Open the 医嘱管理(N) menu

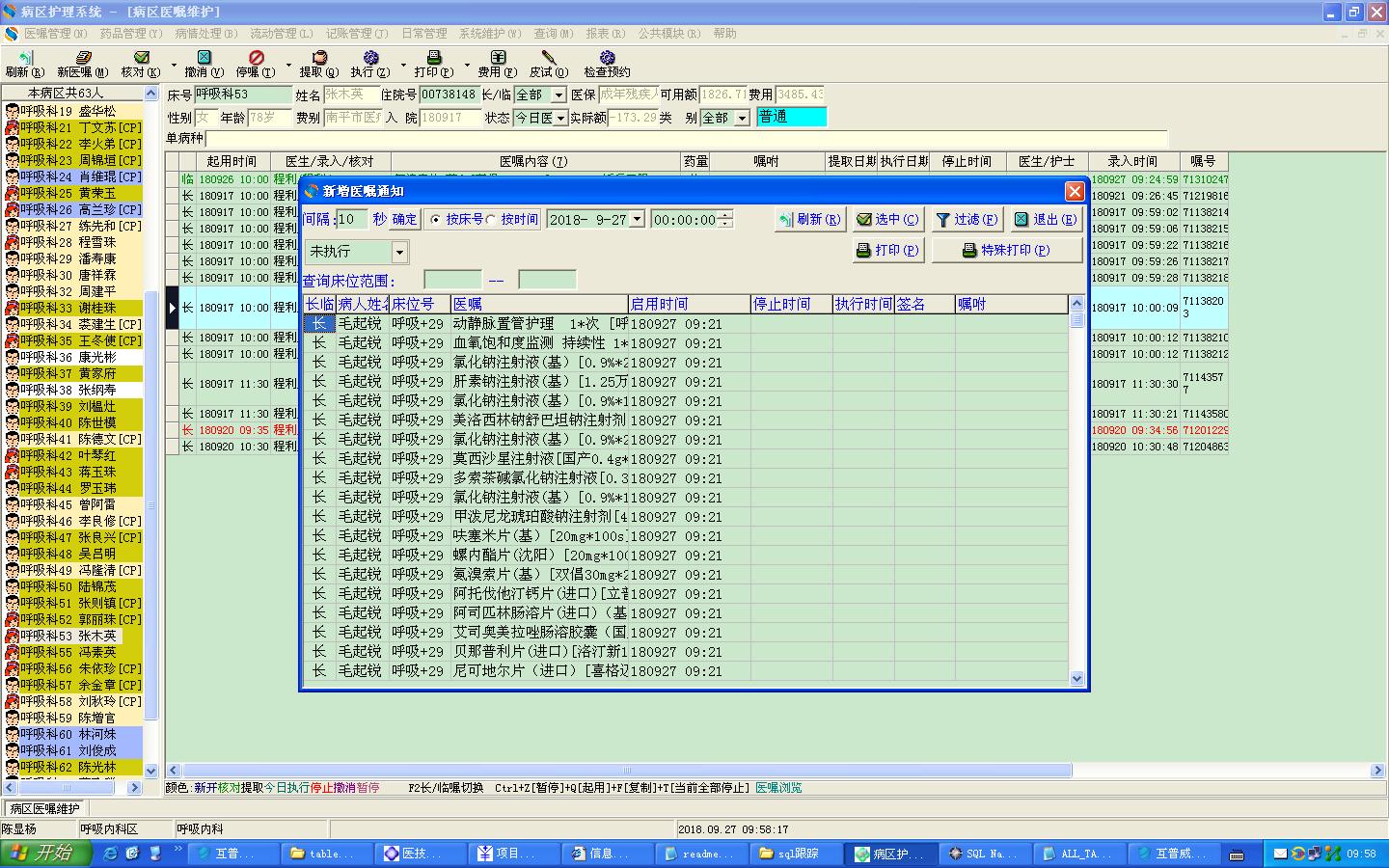(56, 34)
